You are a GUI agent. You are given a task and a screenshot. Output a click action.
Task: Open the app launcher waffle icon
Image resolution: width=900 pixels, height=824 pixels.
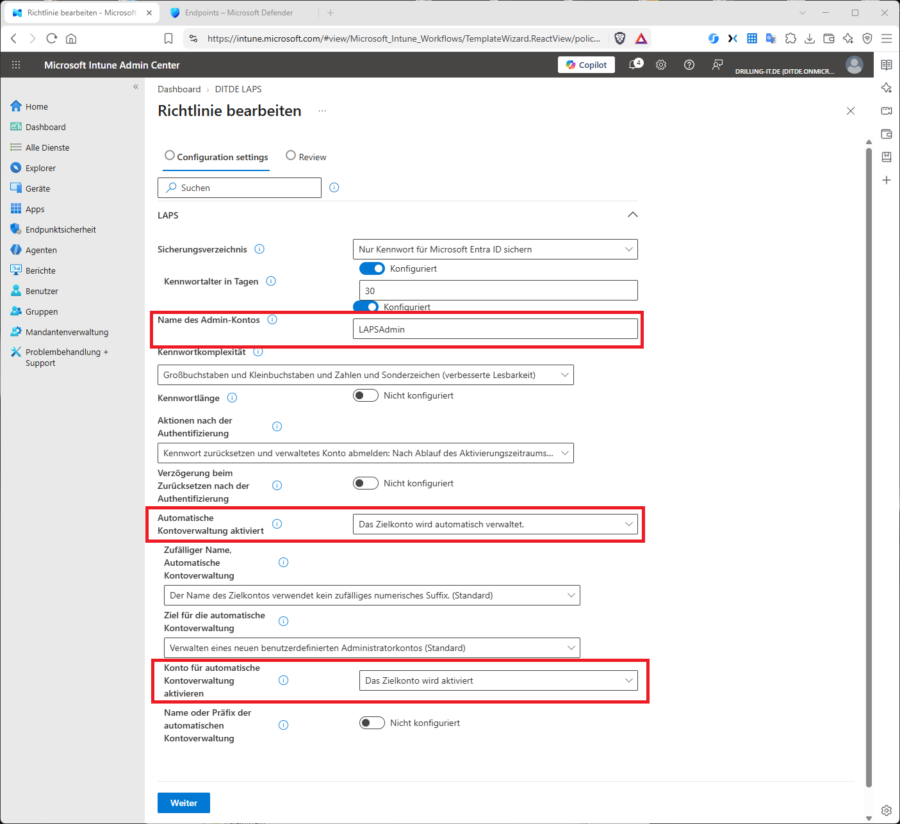[x=16, y=65]
